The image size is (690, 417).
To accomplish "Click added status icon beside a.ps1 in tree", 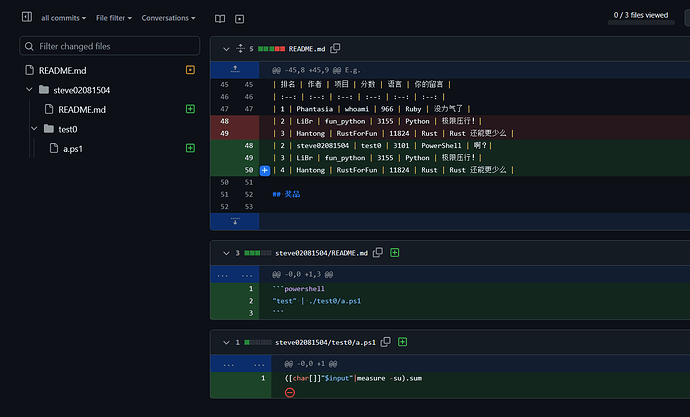I will pyautogui.click(x=190, y=148).
